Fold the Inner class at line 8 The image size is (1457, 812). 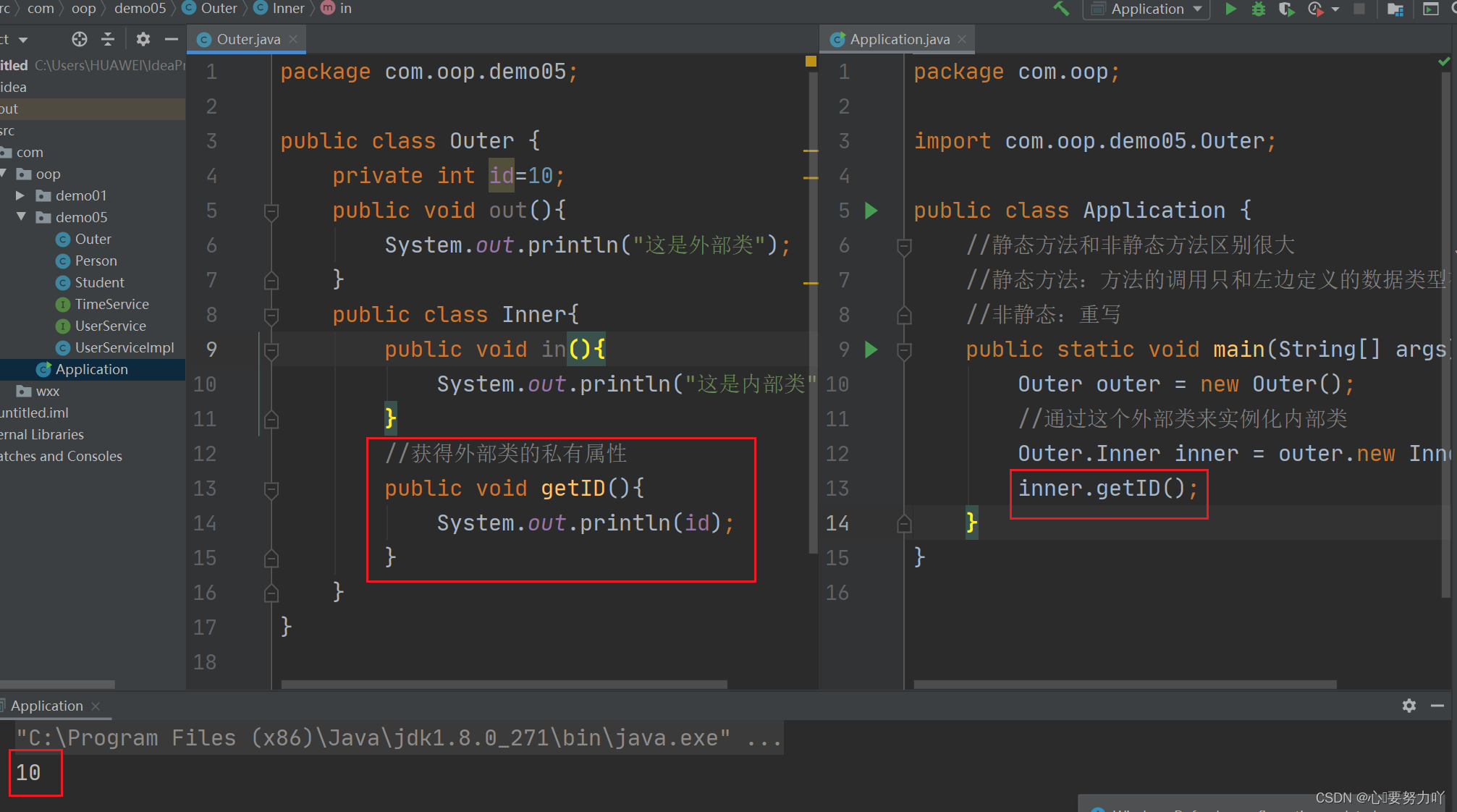pyautogui.click(x=271, y=316)
